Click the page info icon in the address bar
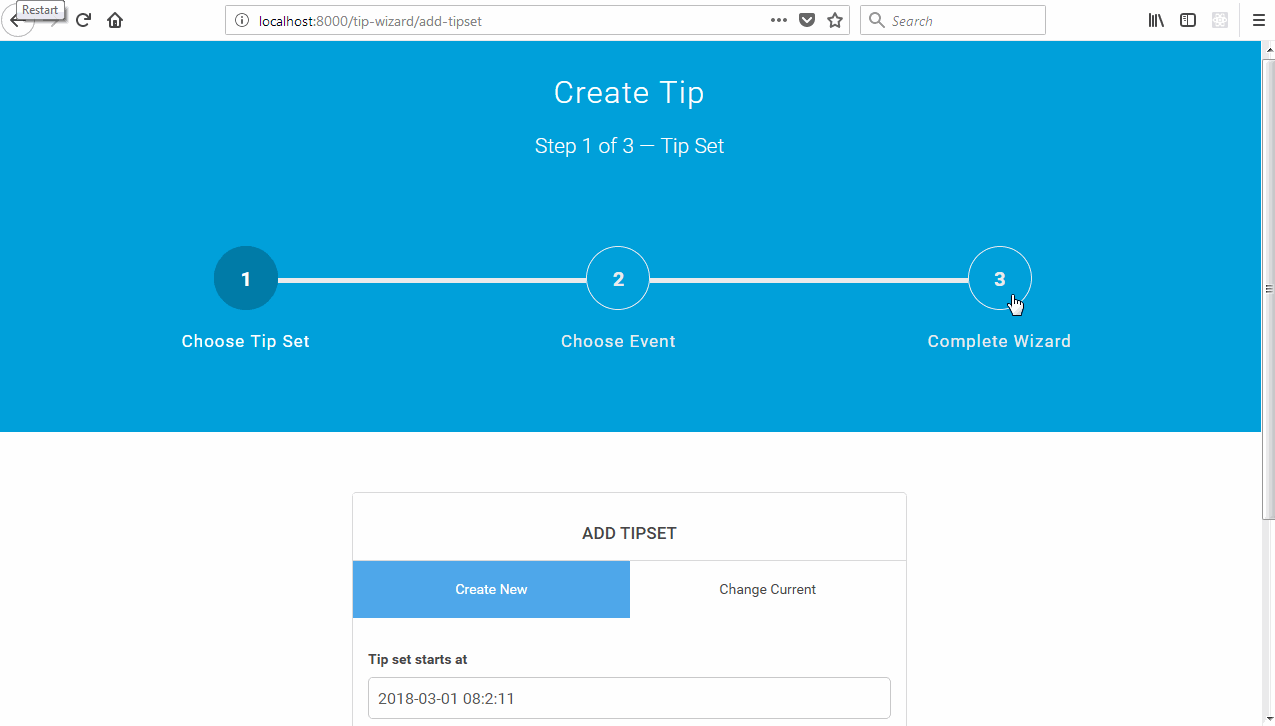This screenshot has width=1275, height=726. tap(241, 19)
